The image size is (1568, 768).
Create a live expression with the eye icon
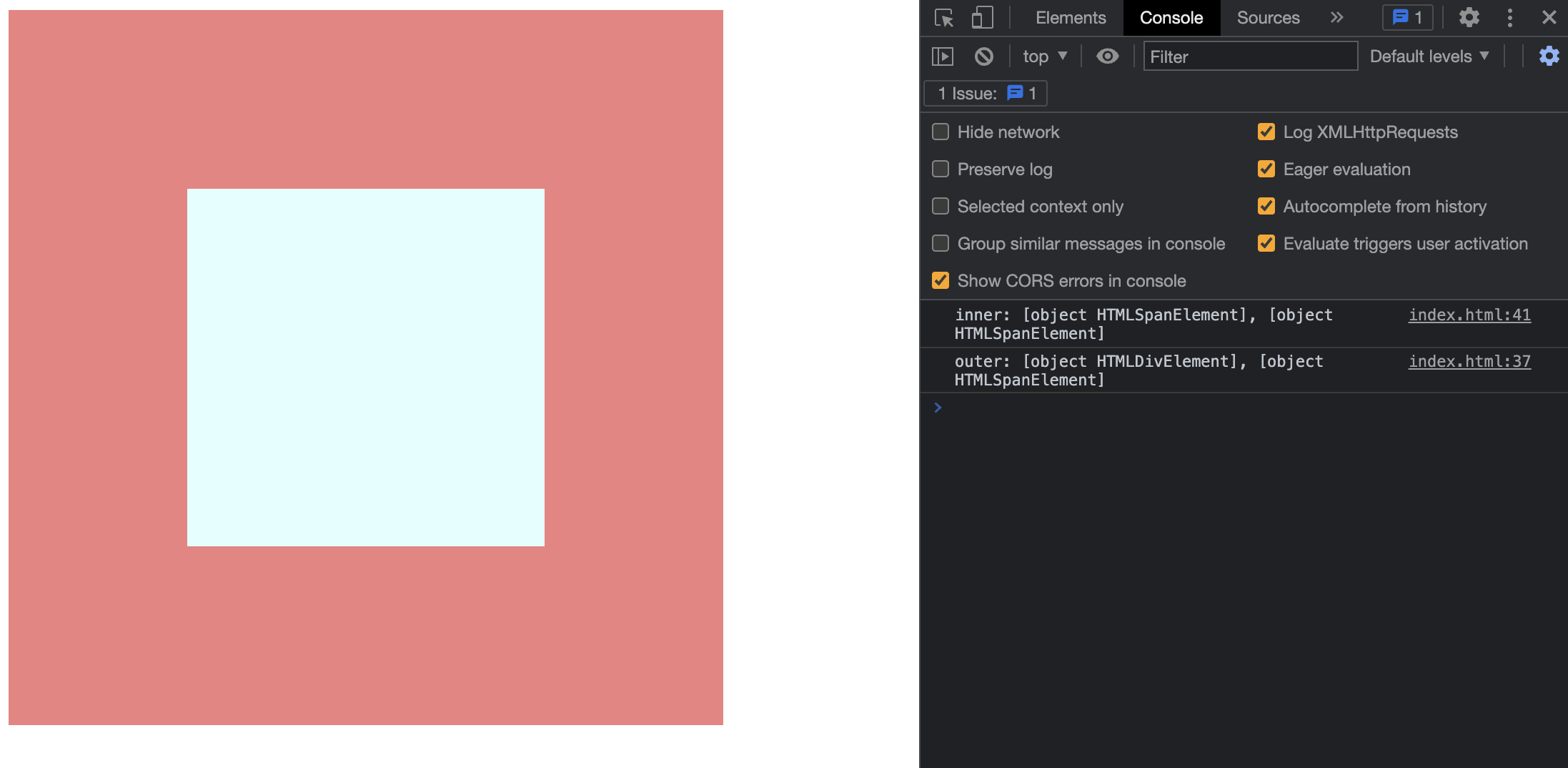pyautogui.click(x=1107, y=56)
